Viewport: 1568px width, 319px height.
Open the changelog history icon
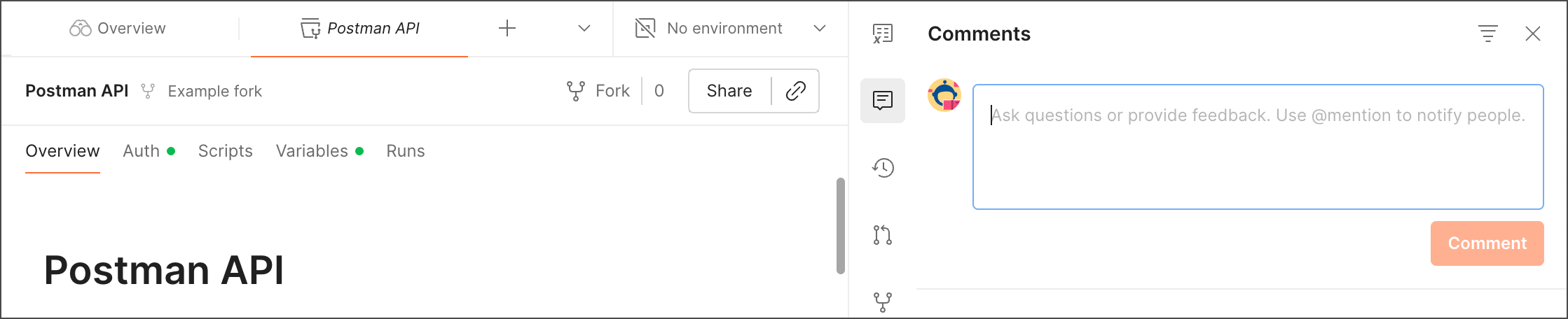point(883,168)
